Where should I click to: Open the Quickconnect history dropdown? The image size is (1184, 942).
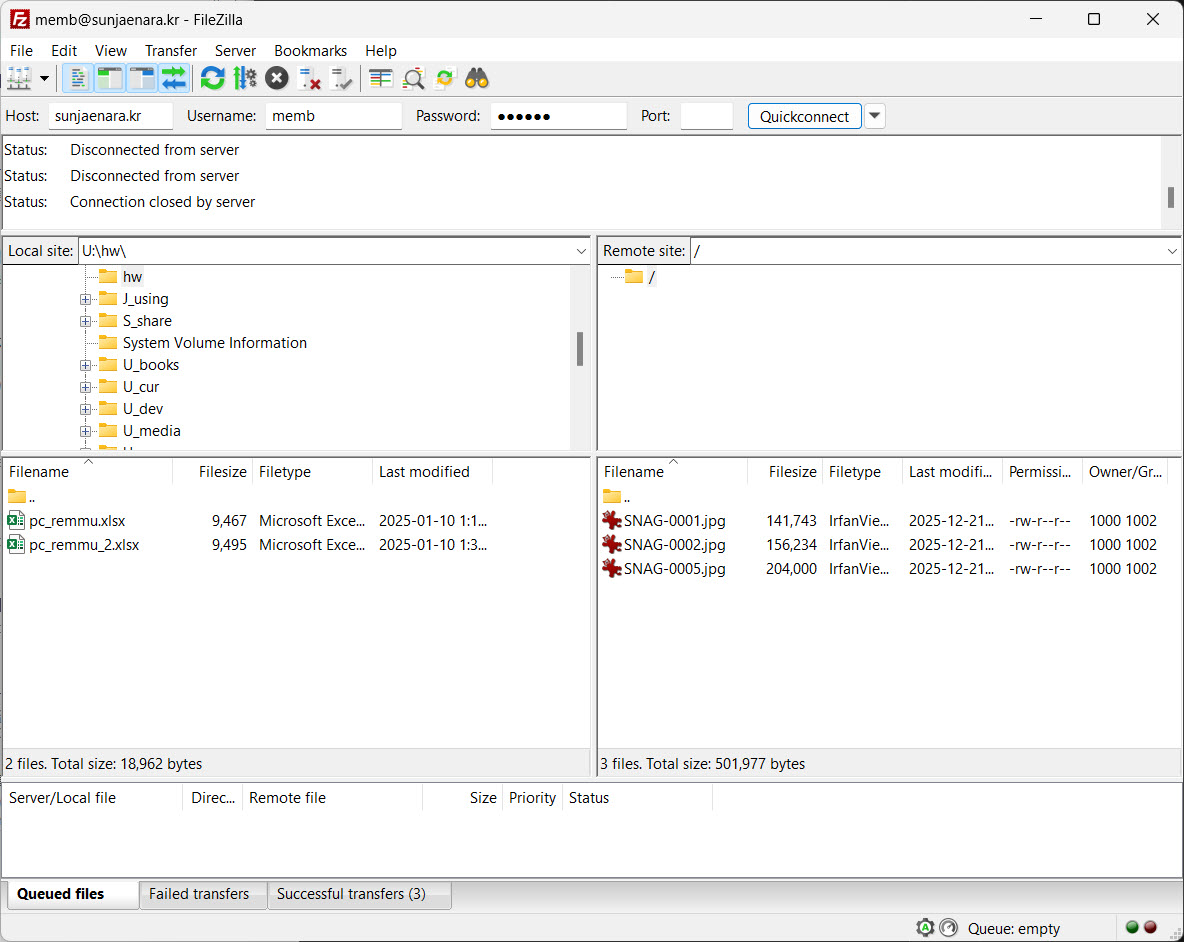coord(875,116)
